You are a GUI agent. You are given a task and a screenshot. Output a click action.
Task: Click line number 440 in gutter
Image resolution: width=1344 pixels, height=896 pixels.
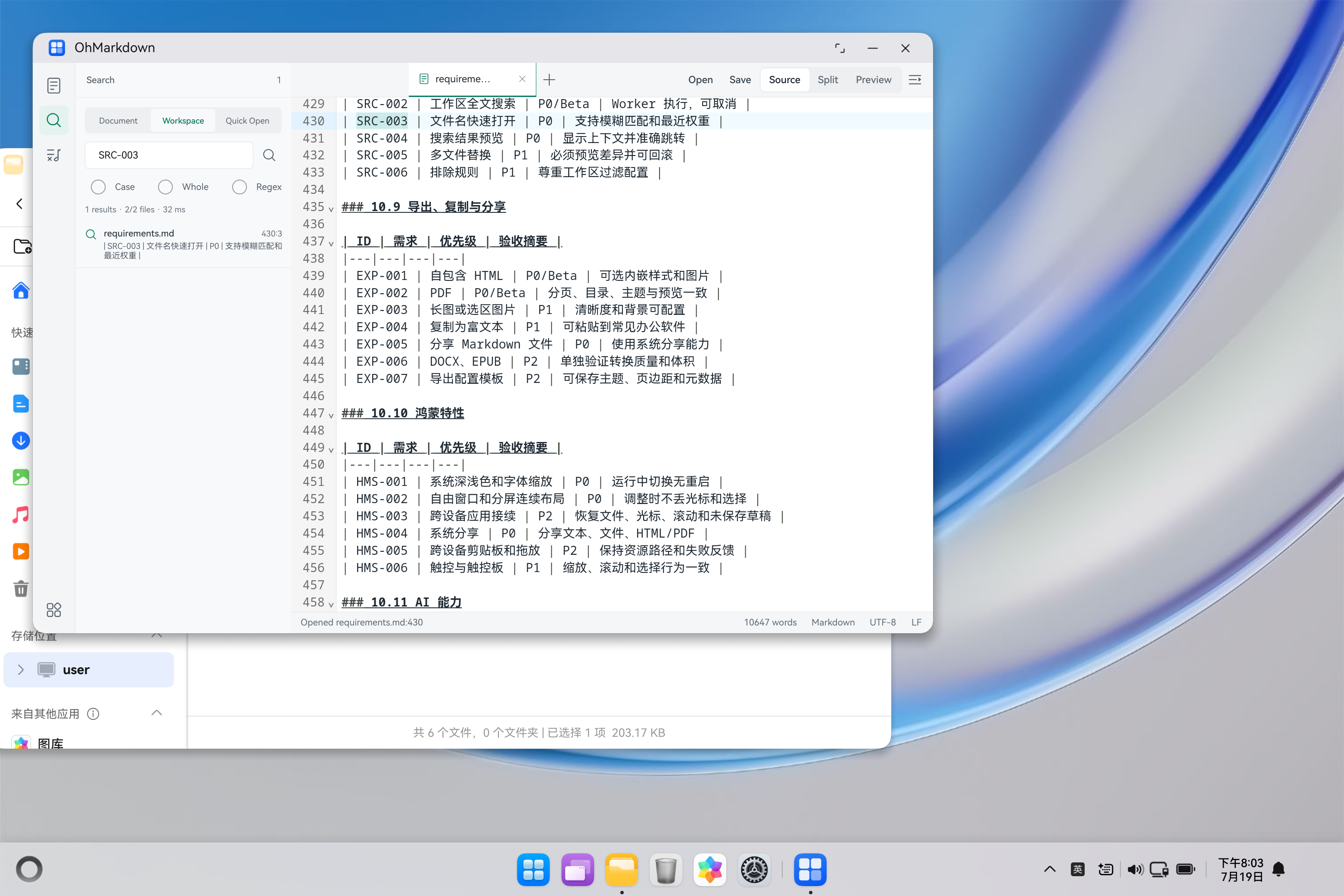pos(314,292)
